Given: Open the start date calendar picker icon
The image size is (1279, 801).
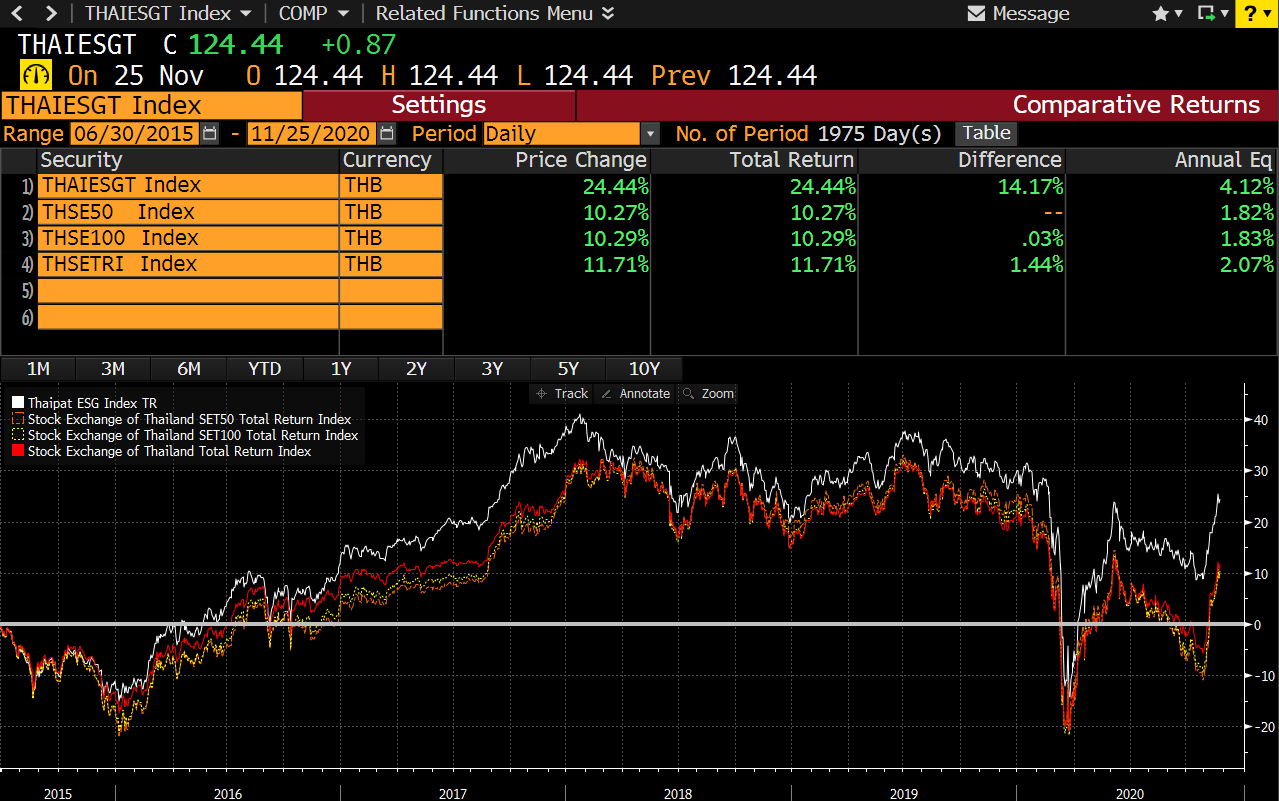Looking at the screenshot, I should tap(209, 133).
